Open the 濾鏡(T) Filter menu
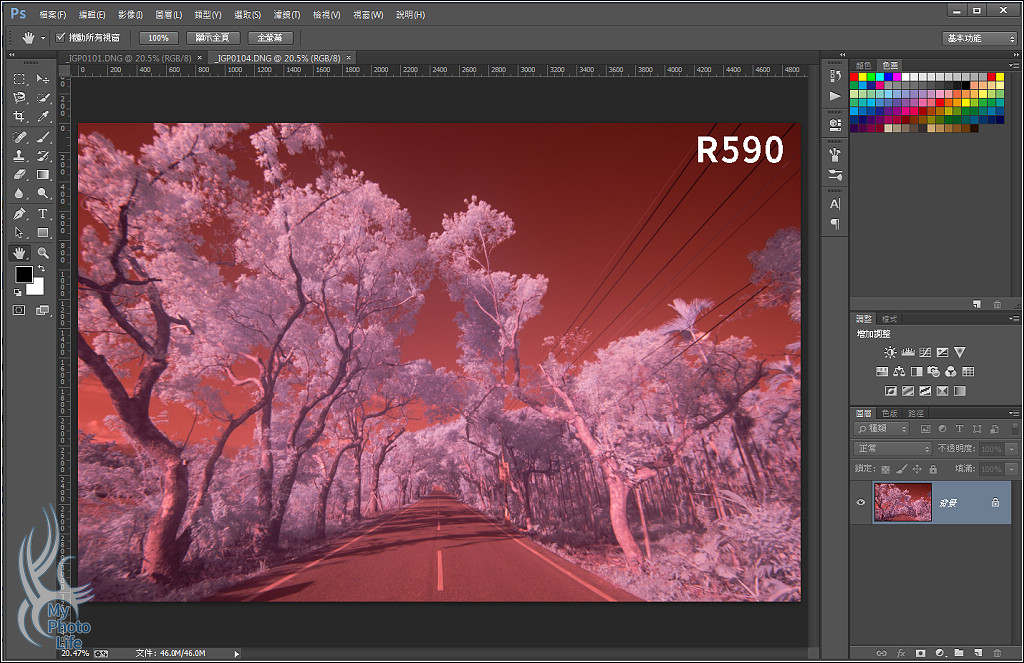 (x=287, y=15)
